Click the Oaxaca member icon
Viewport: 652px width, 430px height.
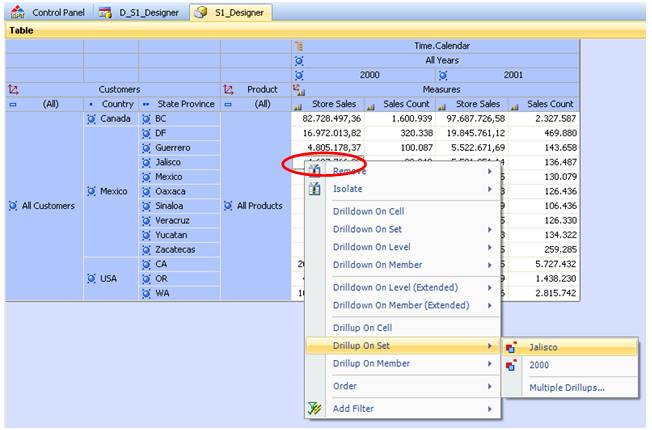(146, 192)
